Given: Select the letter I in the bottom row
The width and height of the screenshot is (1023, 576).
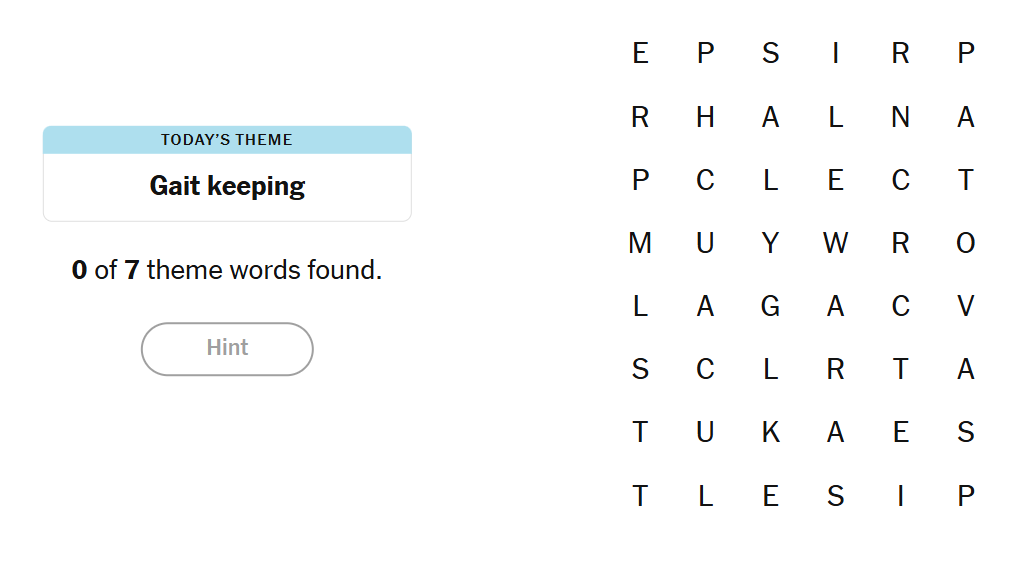Looking at the screenshot, I should (x=900, y=496).
